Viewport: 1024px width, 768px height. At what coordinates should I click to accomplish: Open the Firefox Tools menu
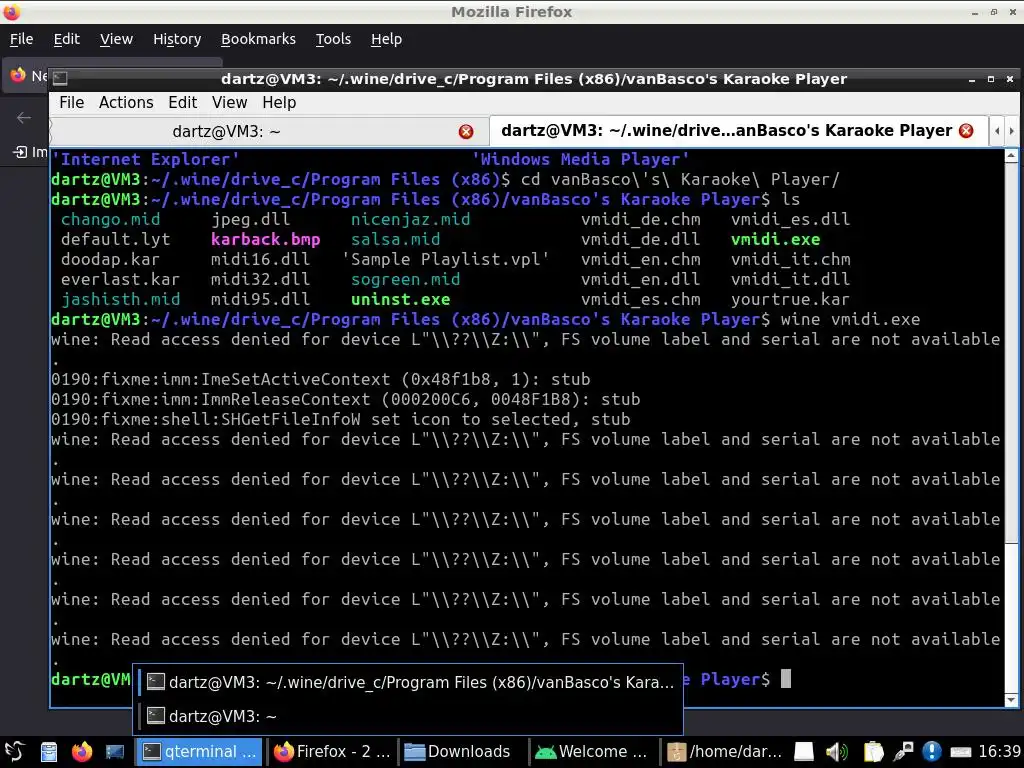click(x=333, y=39)
